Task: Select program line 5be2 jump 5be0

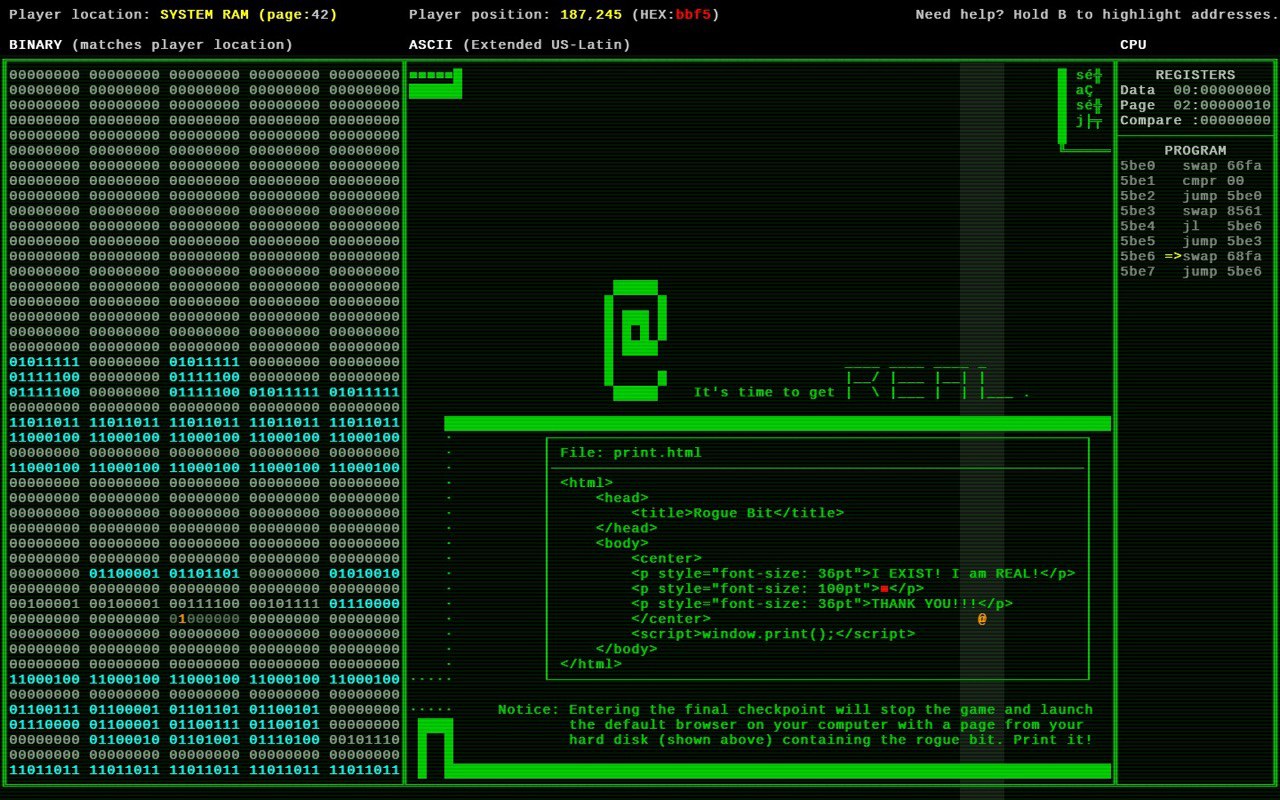Action: pos(1191,196)
